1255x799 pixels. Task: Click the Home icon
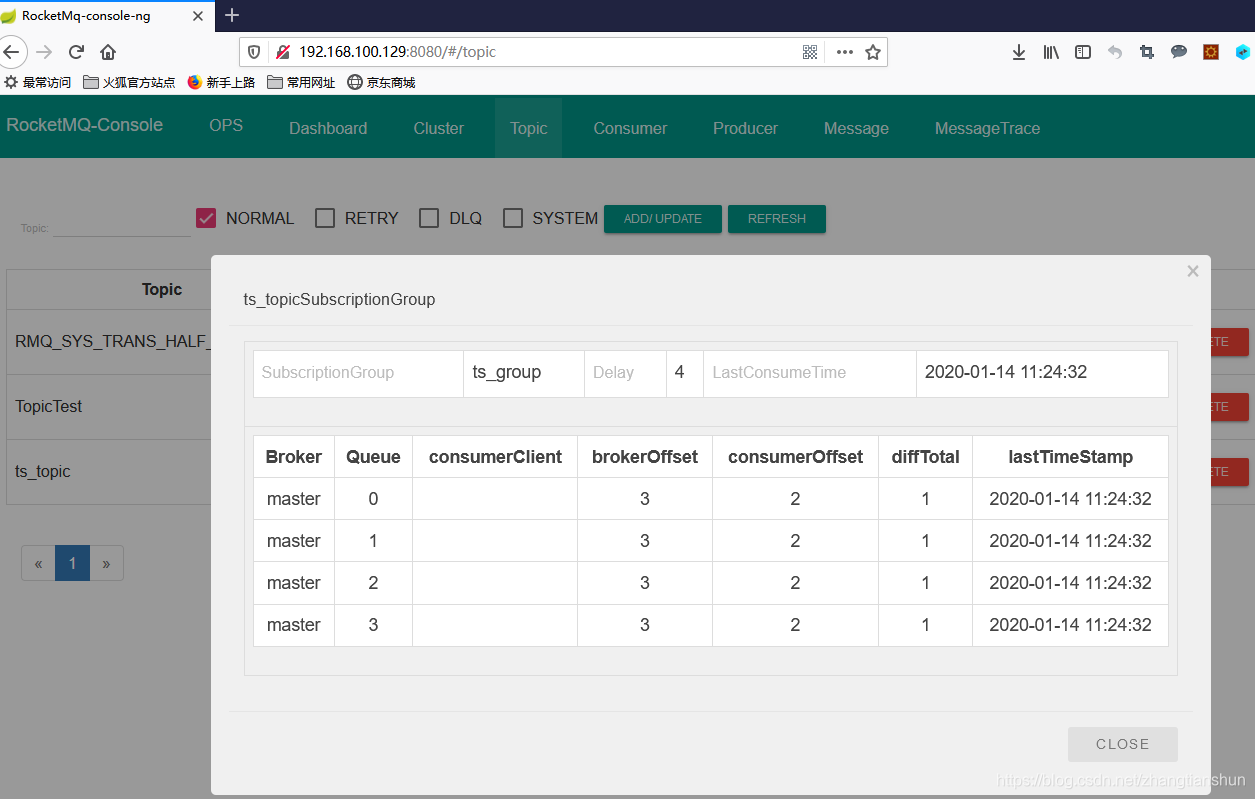(x=108, y=52)
